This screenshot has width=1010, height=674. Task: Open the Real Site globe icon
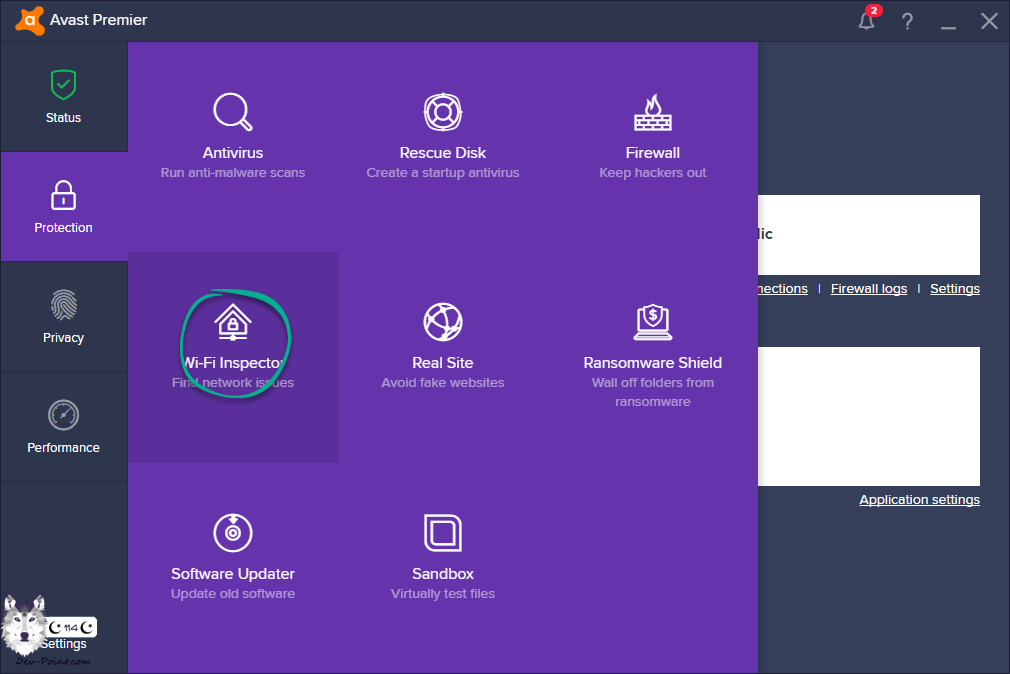[442, 322]
